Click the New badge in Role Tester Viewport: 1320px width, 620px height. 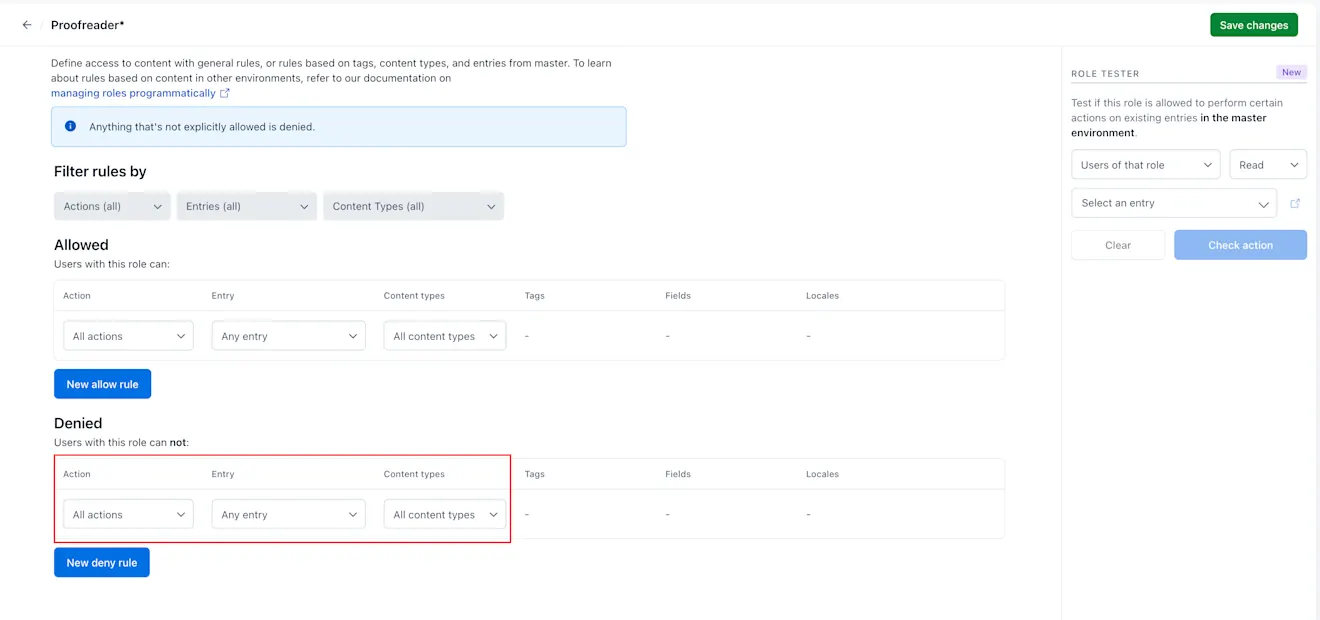pos(1291,73)
